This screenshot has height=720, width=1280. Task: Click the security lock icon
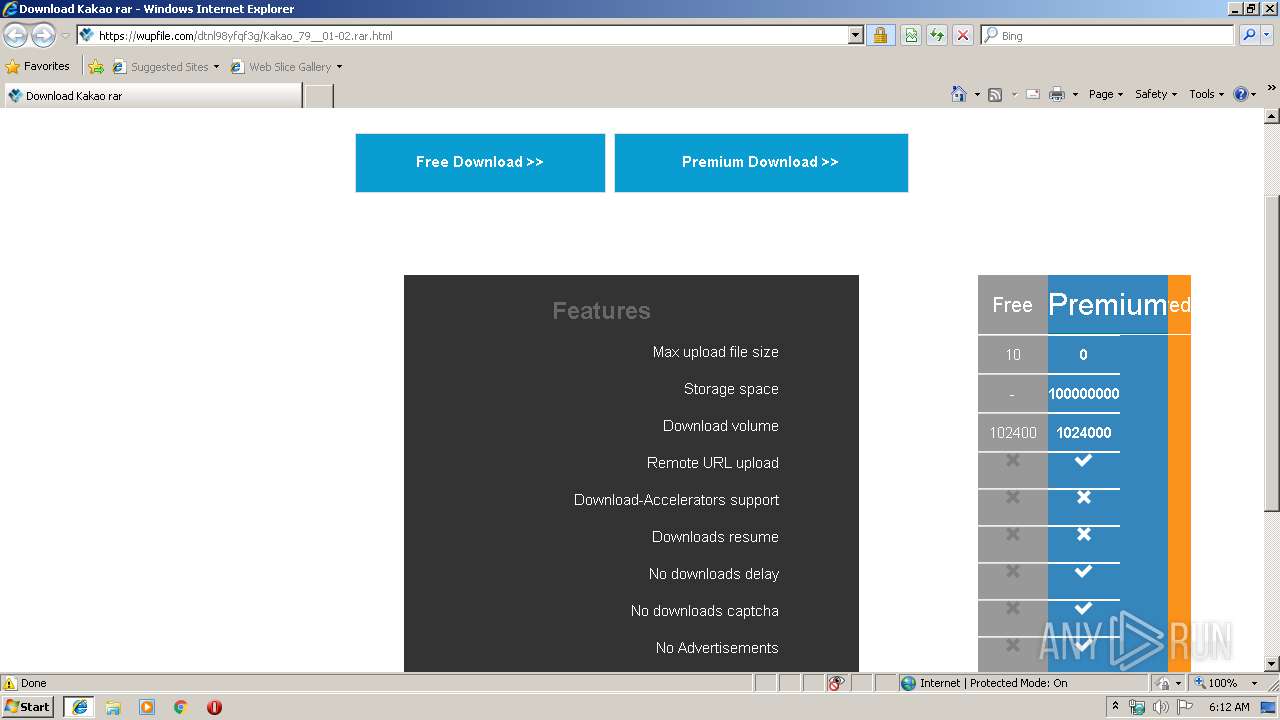[880, 36]
